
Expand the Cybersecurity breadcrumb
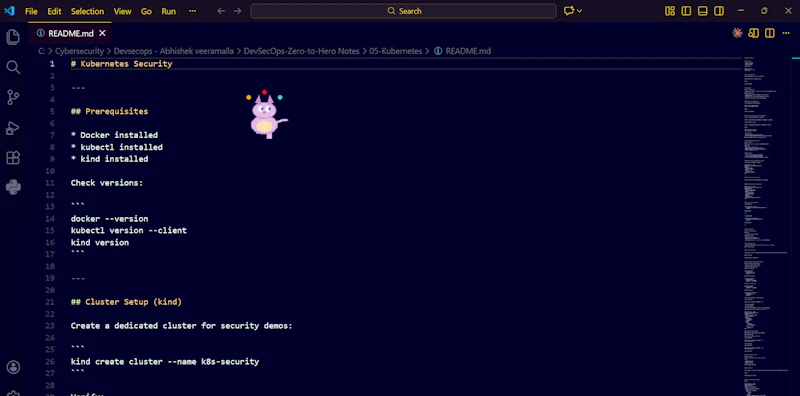80,51
